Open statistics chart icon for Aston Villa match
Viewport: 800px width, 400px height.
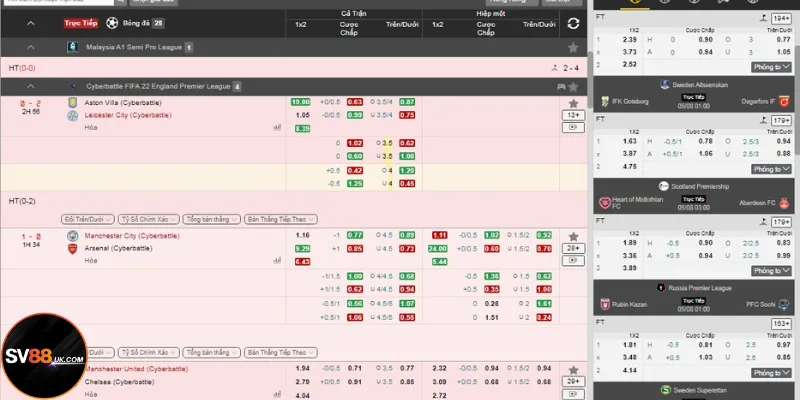(x=275, y=128)
